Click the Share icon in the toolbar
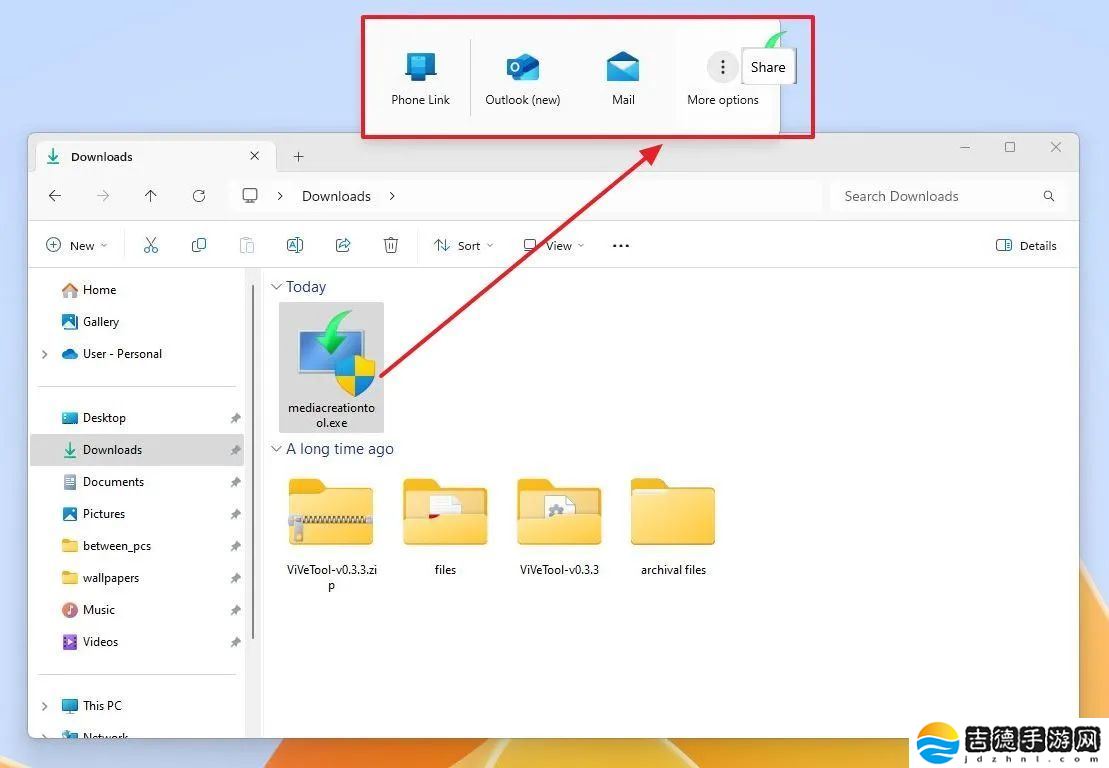 [343, 244]
